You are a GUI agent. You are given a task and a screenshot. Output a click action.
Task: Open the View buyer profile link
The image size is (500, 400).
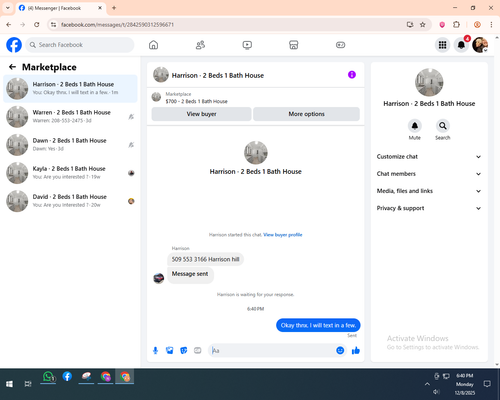(x=283, y=235)
